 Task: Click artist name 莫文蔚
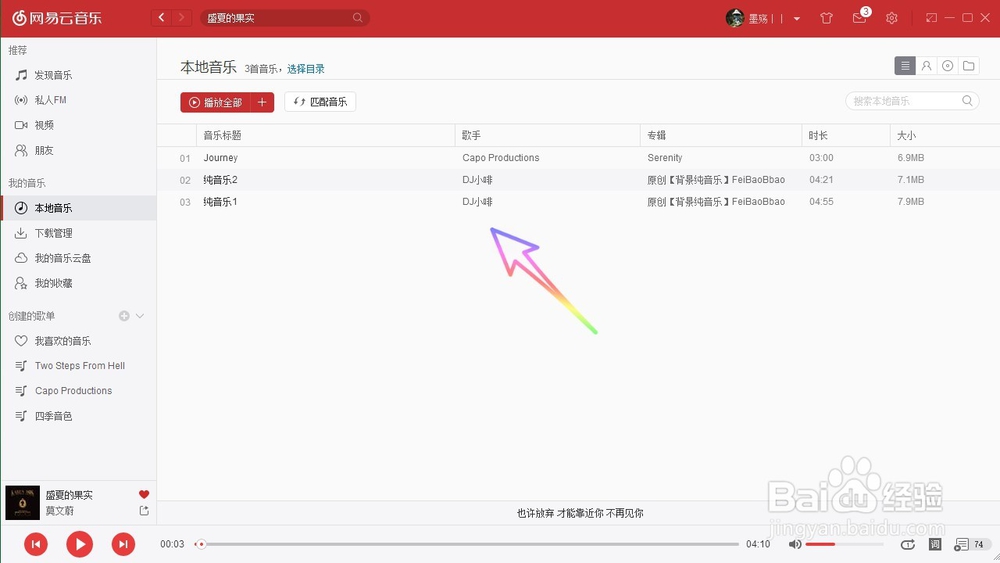[x=59, y=511]
